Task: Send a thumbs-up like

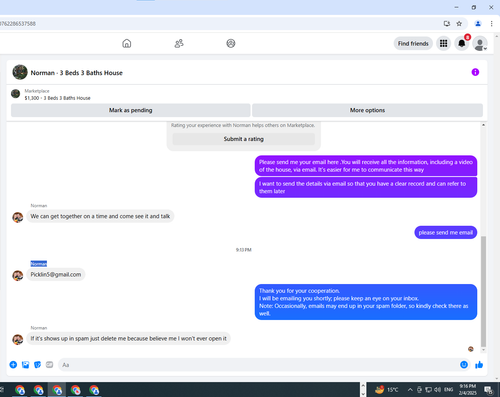Action: pos(479,365)
